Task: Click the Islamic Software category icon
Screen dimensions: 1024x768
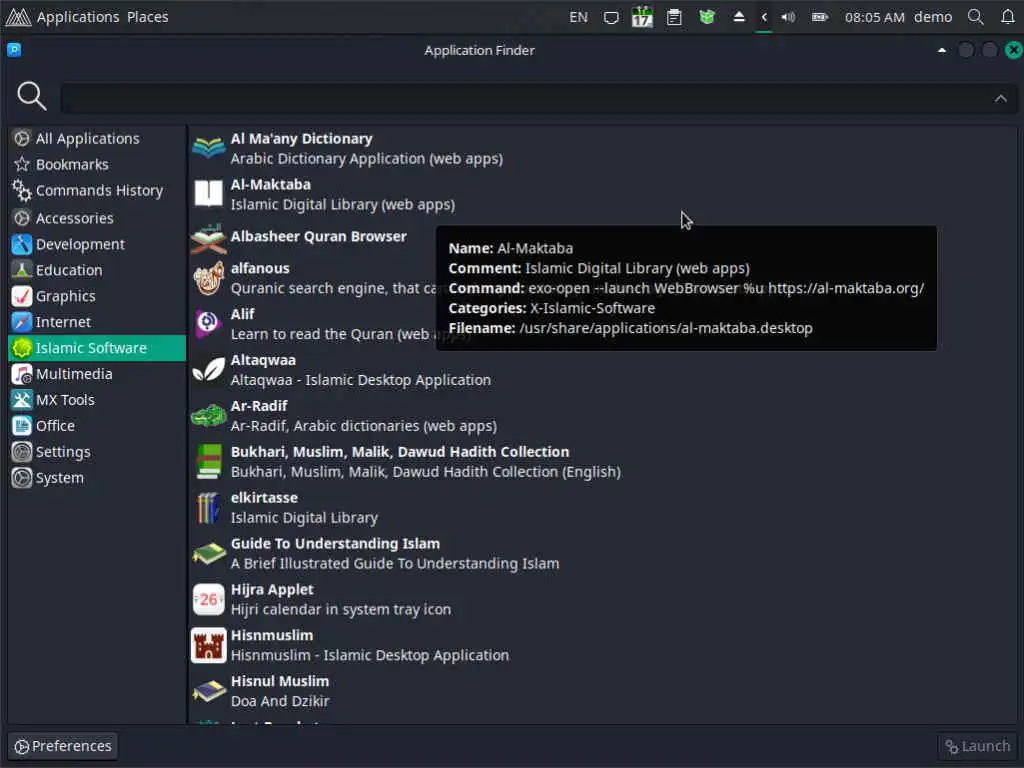Action: click(x=22, y=348)
